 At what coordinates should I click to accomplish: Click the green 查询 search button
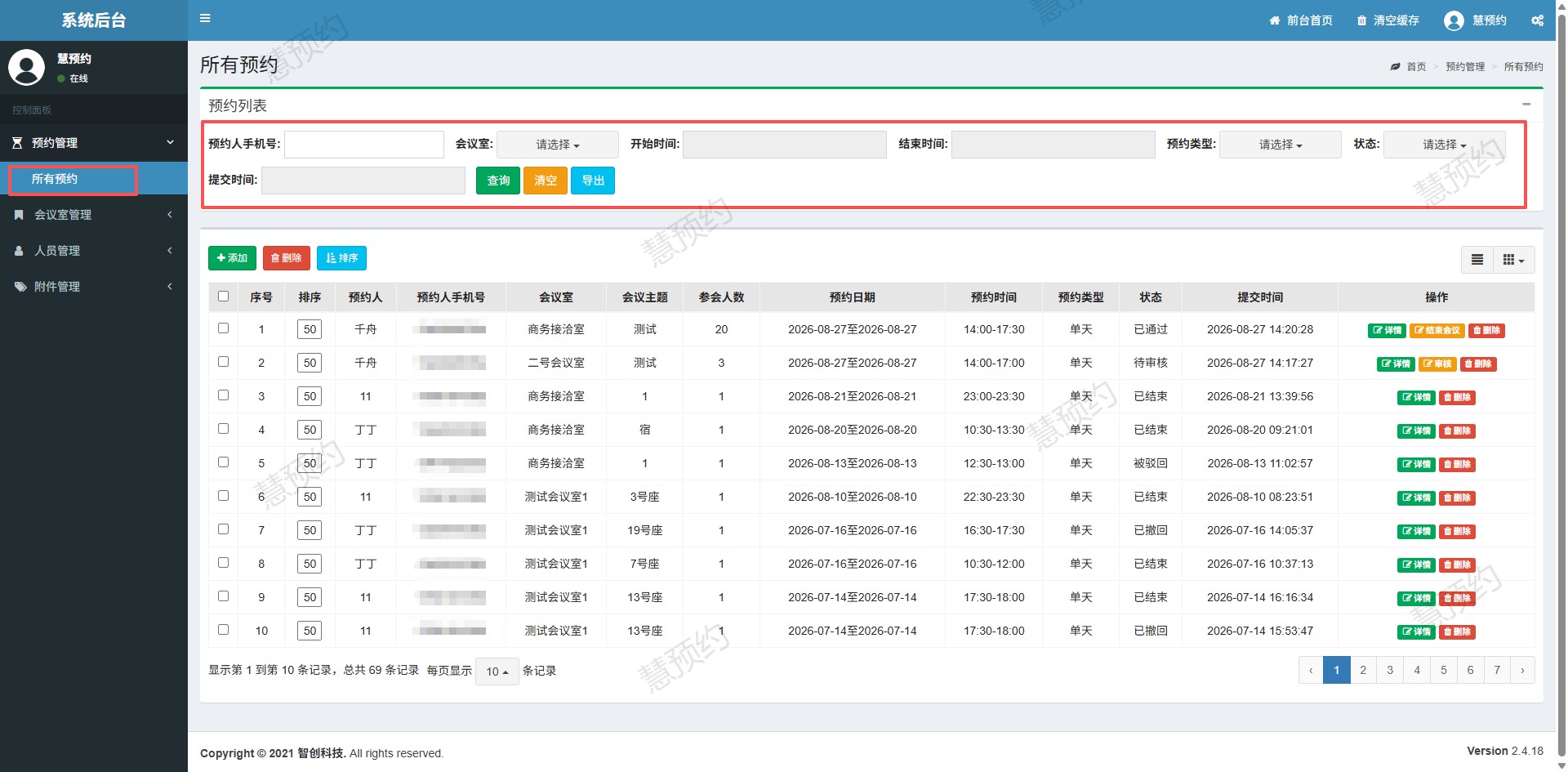[x=498, y=181]
